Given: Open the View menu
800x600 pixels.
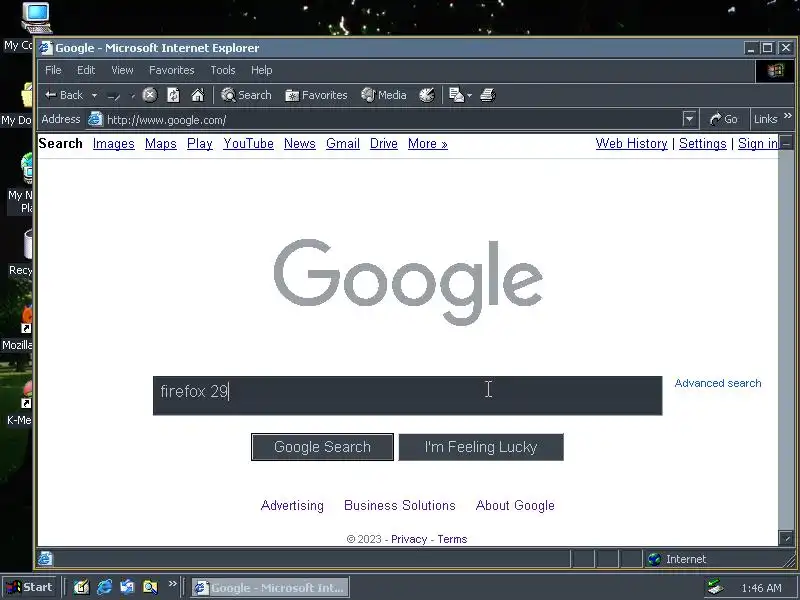Looking at the screenshot, I should (122, 70).
